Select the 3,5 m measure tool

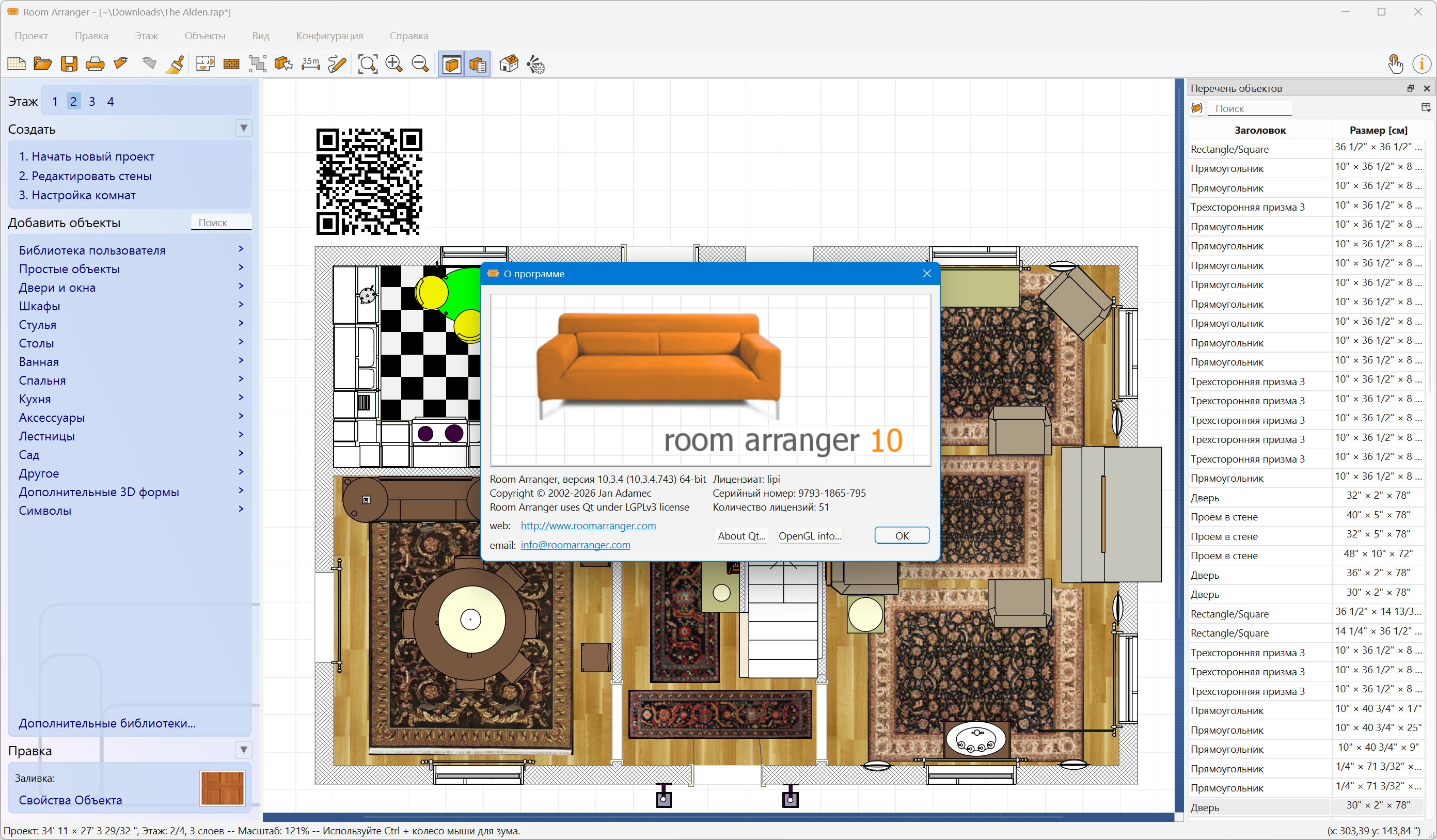point(311,64)
